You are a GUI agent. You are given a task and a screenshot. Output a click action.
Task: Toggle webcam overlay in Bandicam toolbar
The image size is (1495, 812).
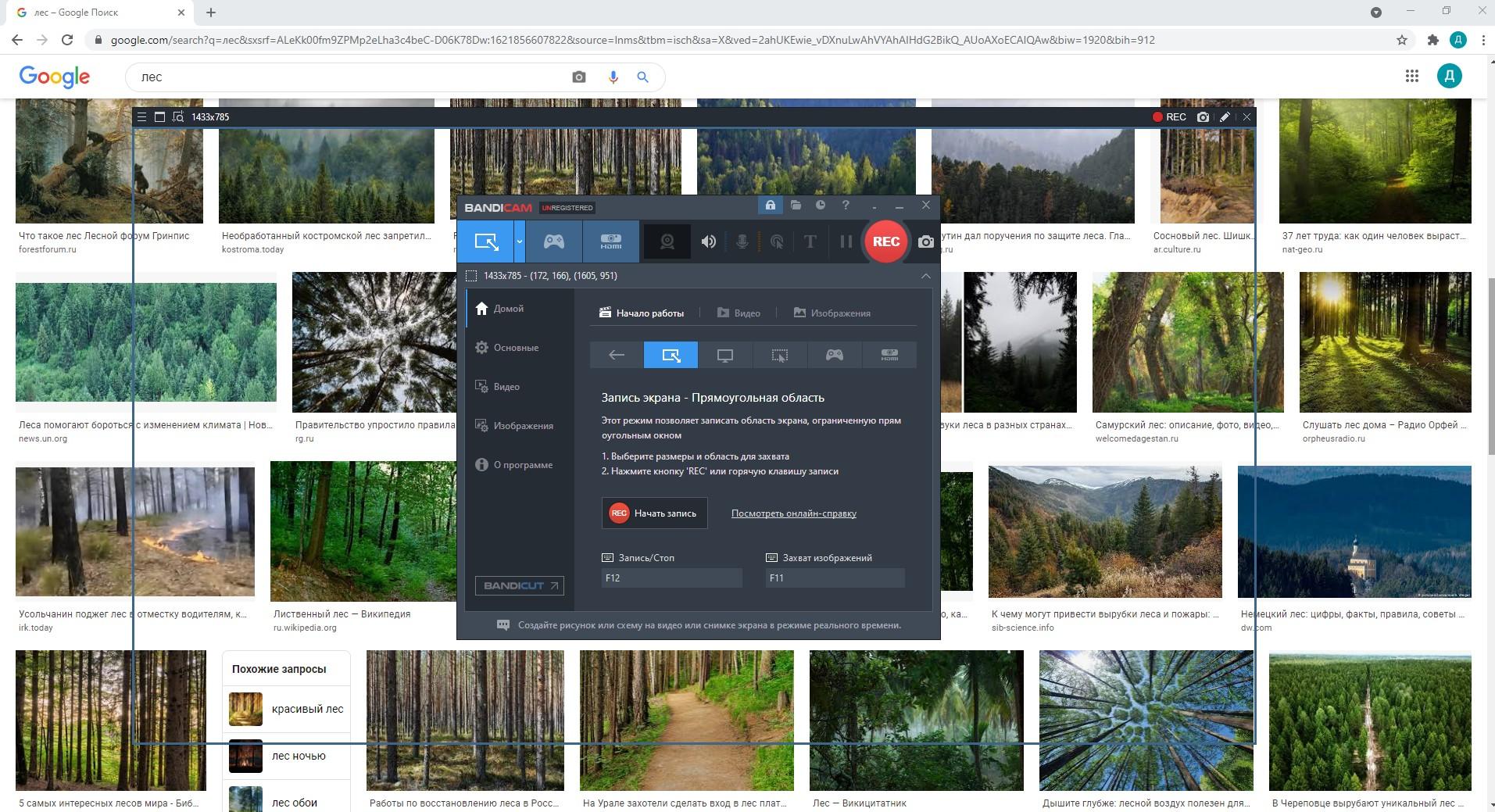[x=667, y=241]
